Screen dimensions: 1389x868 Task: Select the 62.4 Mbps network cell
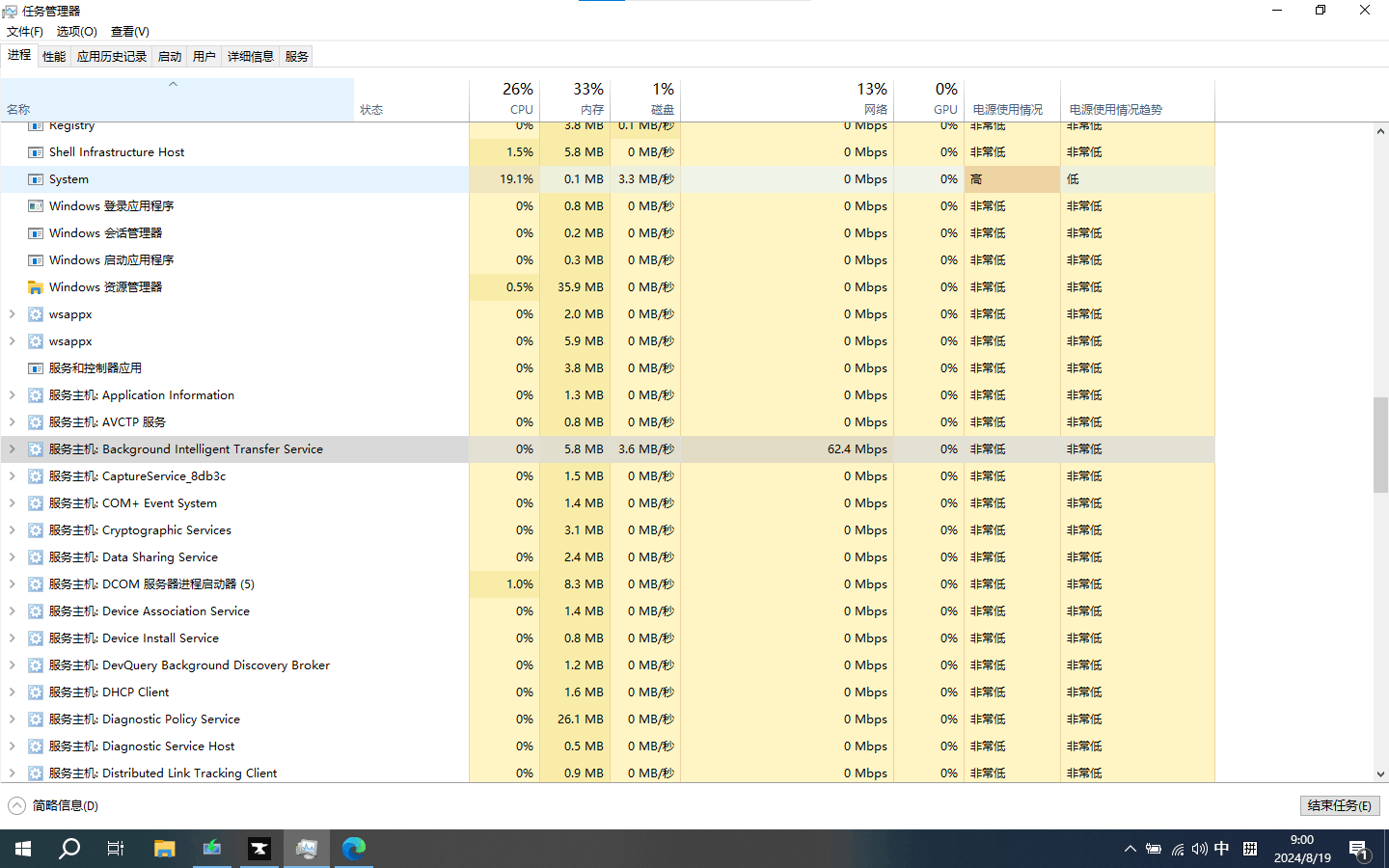787,449
